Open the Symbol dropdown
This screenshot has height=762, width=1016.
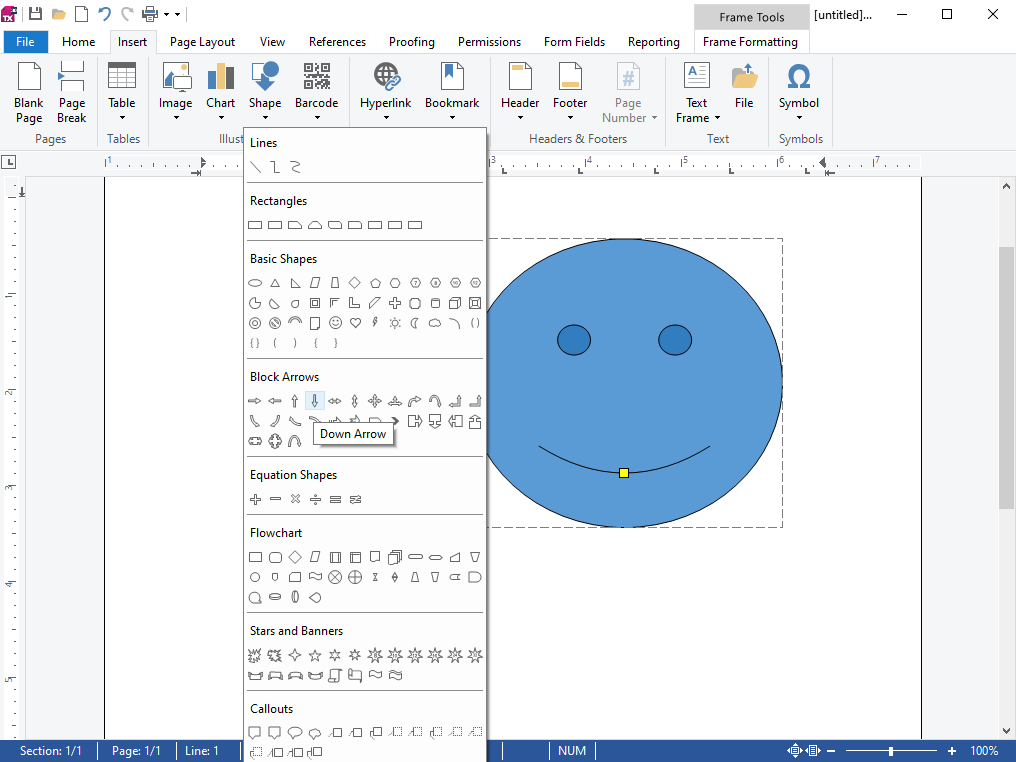coord(798,90)
